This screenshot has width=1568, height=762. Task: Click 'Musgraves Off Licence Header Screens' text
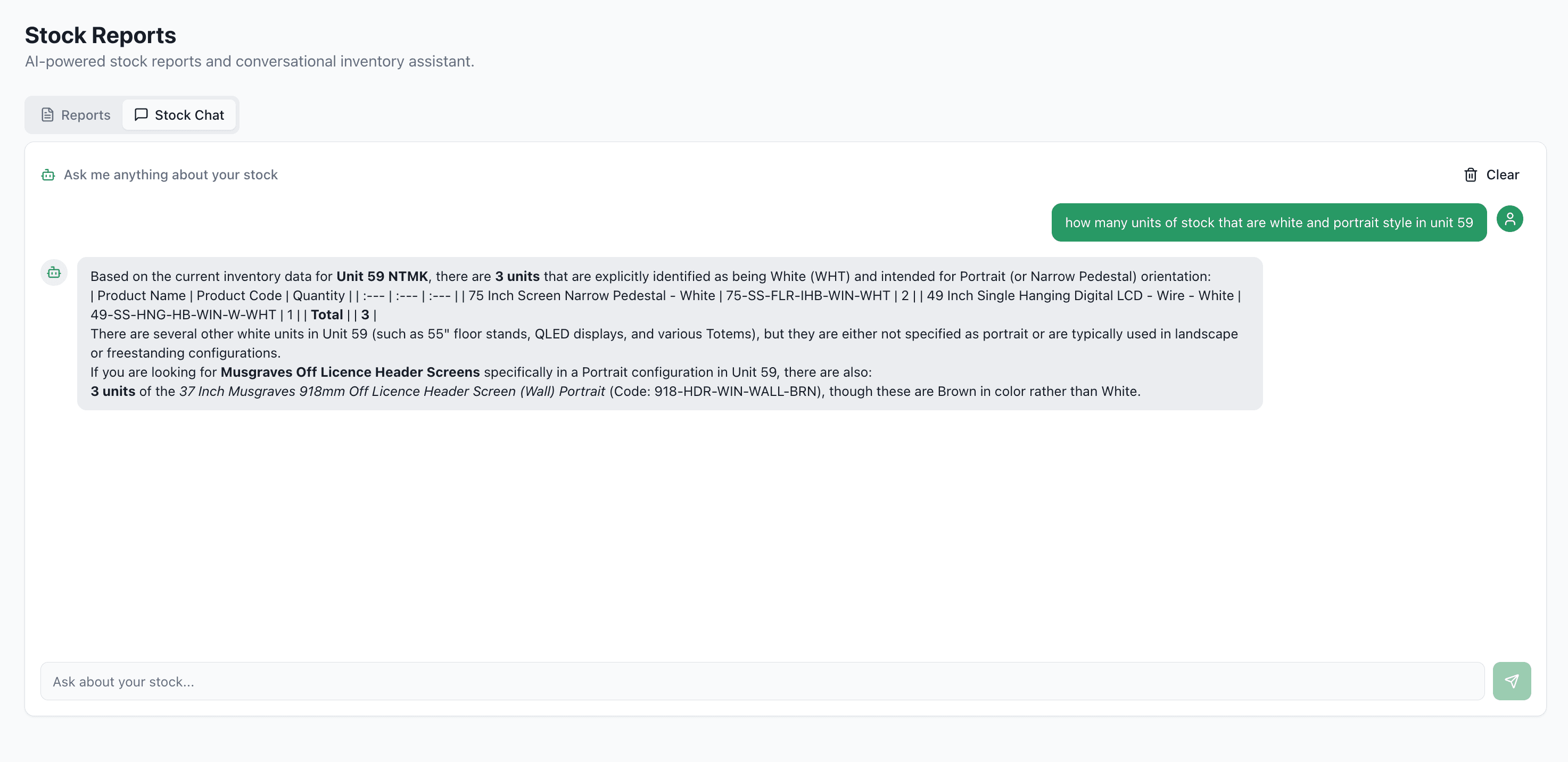tap(350, 372)
